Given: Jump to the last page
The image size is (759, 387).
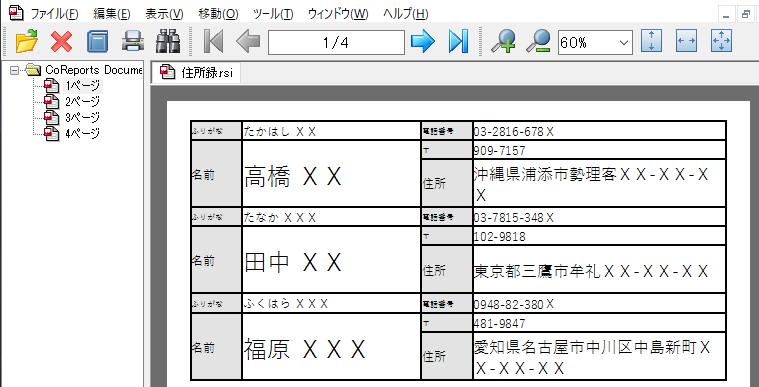Looking at the screenshot, I should click(458, 42).
